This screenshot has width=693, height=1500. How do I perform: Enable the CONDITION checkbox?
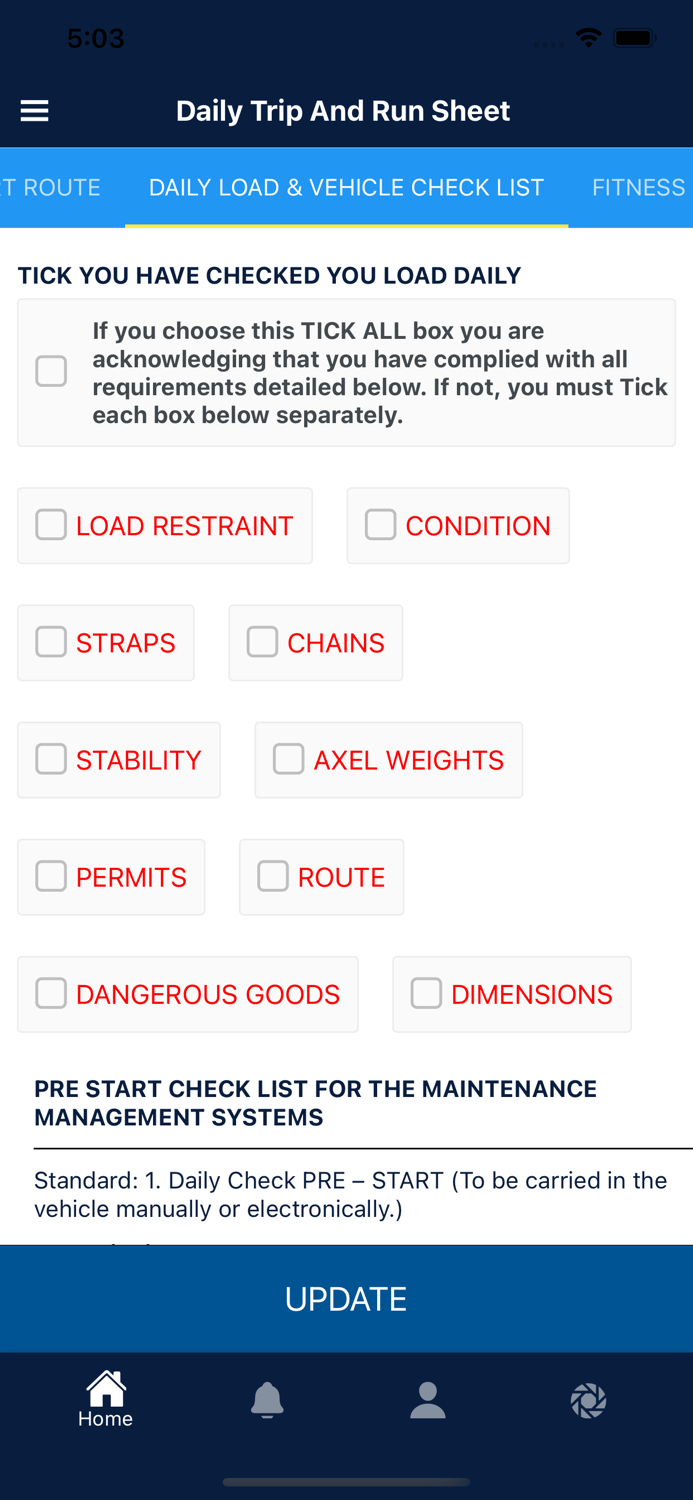pos(380,524)
